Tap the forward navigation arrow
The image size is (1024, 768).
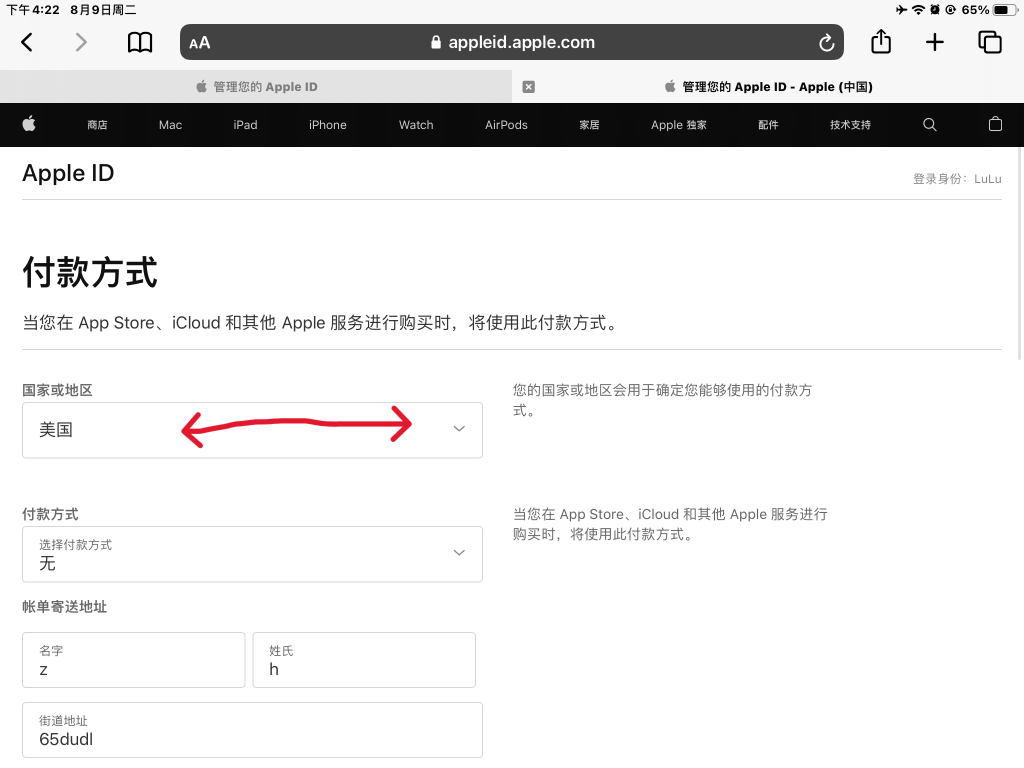(x=81, y=42)
